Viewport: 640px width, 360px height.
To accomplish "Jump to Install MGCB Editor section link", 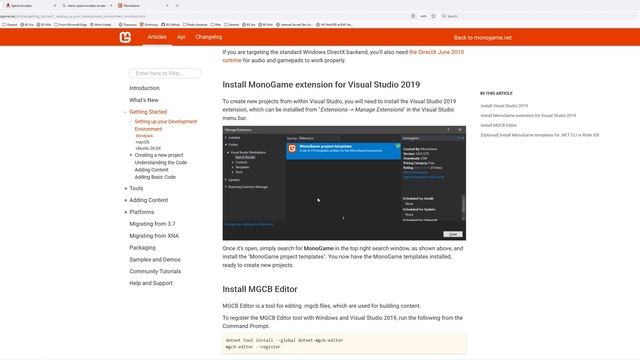I will pyautogui.click(x=498, y=125).
